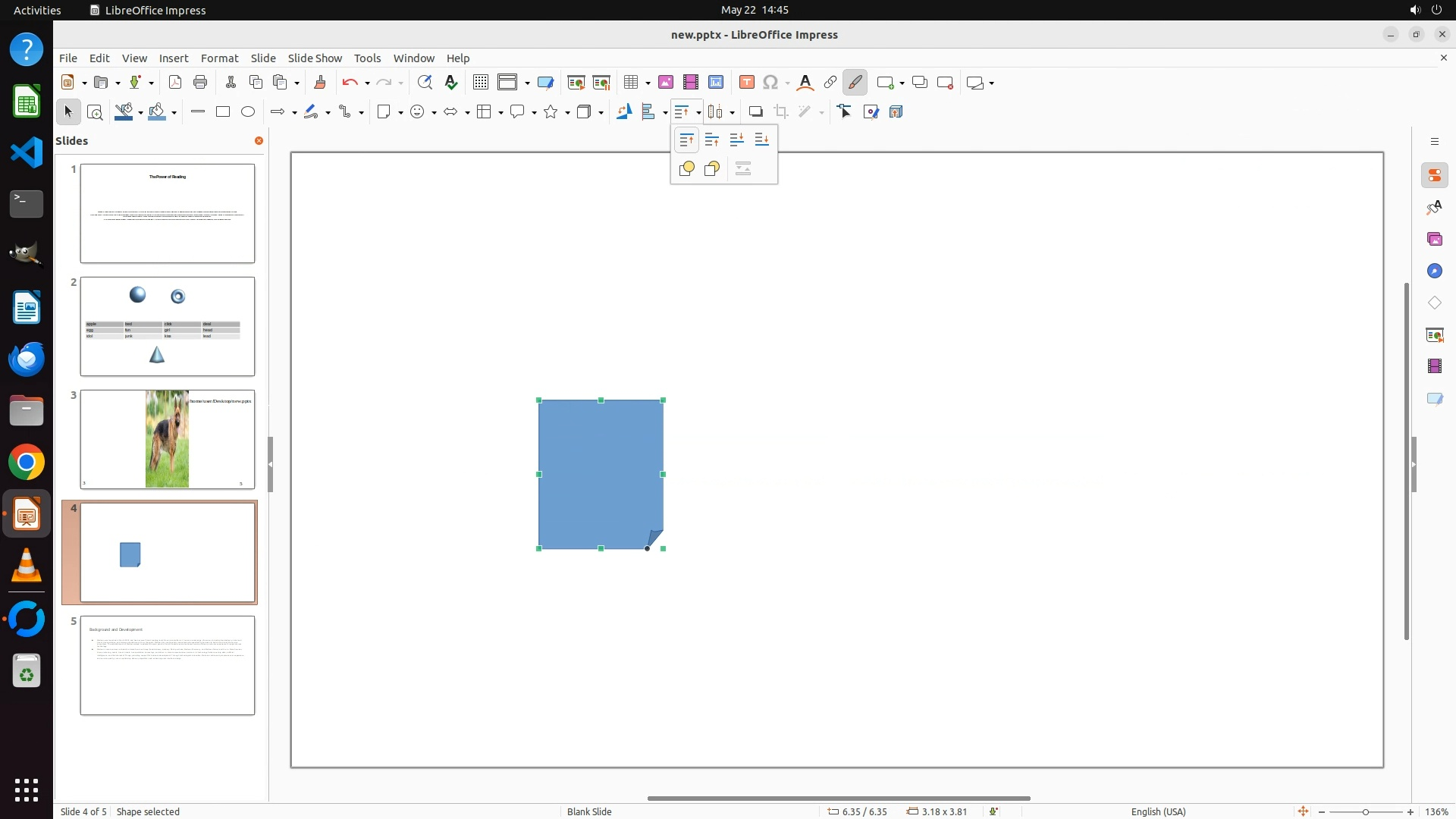Image resolution: width=1456 pixels, height=819 pixels.
Task: Select slide 3 thumbnail with dog photo
Action: point(168,439)
